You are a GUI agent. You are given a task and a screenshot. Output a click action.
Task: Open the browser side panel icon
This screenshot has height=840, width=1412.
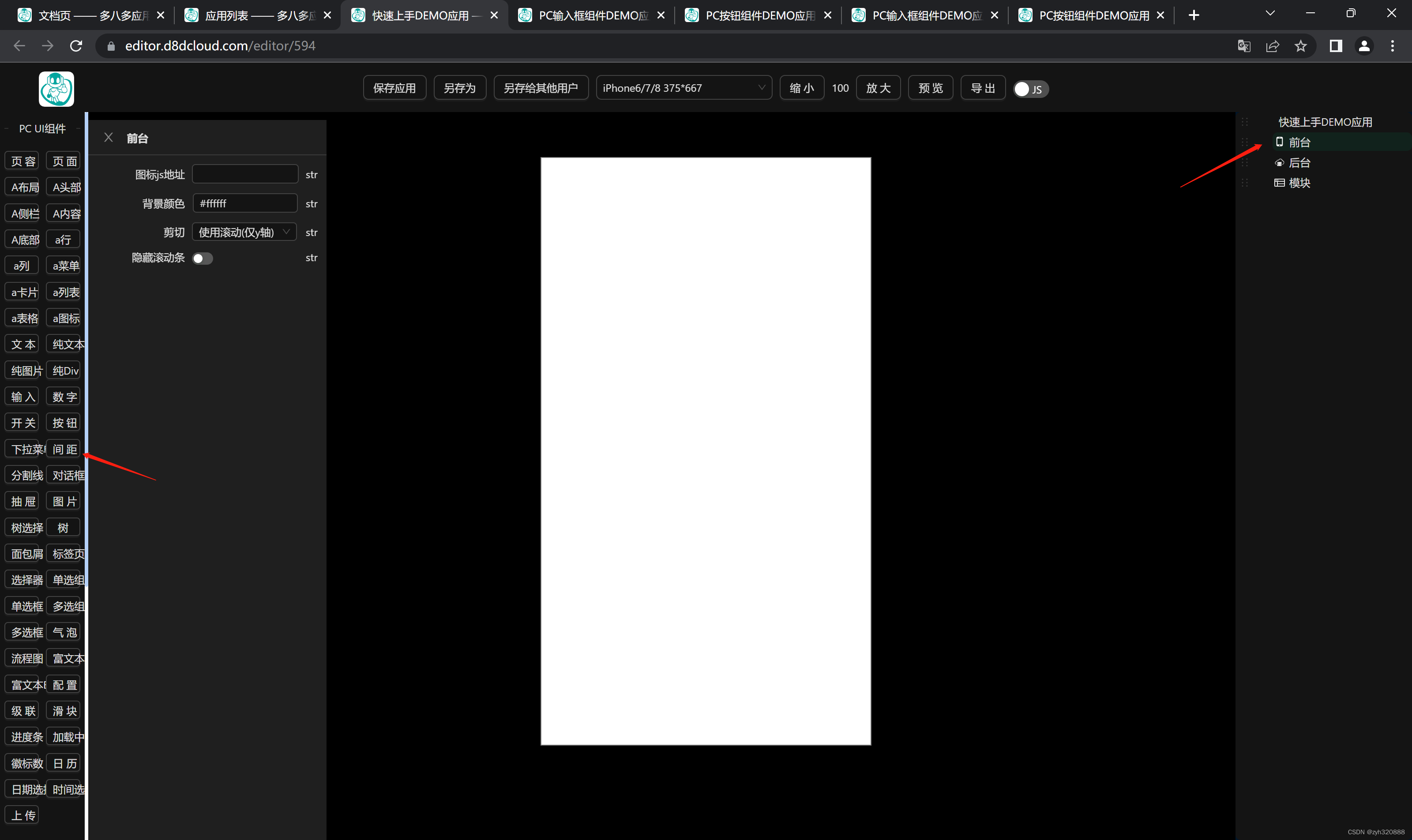click(x=1336, y=46)
